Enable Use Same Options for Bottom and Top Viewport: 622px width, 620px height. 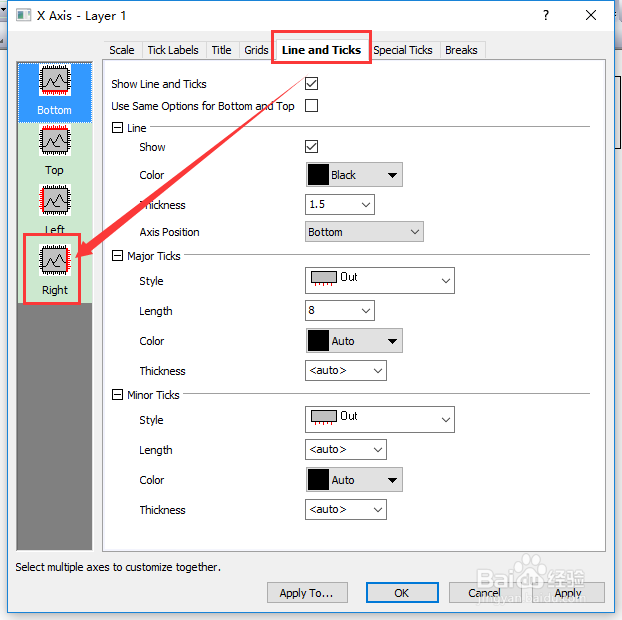tap(311, 106)
